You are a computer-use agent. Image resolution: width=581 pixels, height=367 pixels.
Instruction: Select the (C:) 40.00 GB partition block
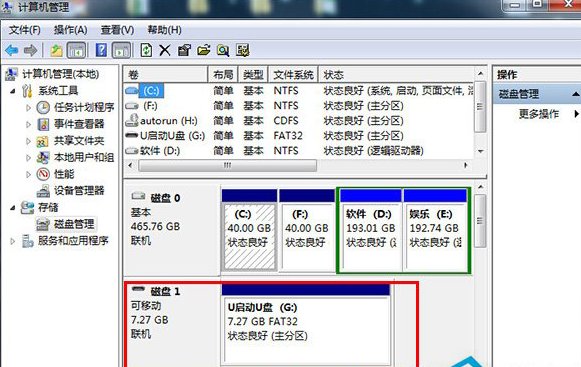click(x=249, y=231)
